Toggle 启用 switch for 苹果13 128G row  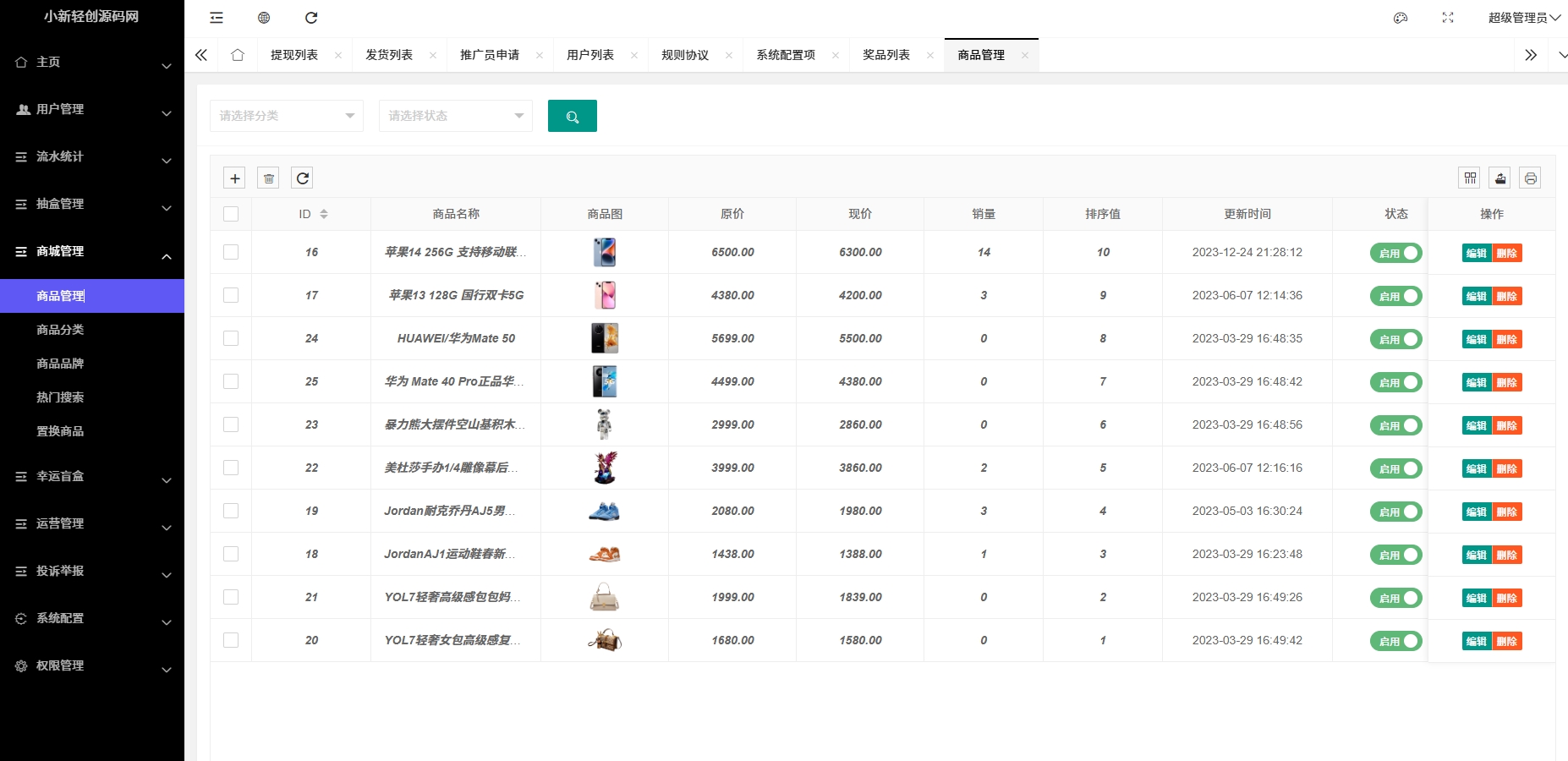(x=1396, y=296)
